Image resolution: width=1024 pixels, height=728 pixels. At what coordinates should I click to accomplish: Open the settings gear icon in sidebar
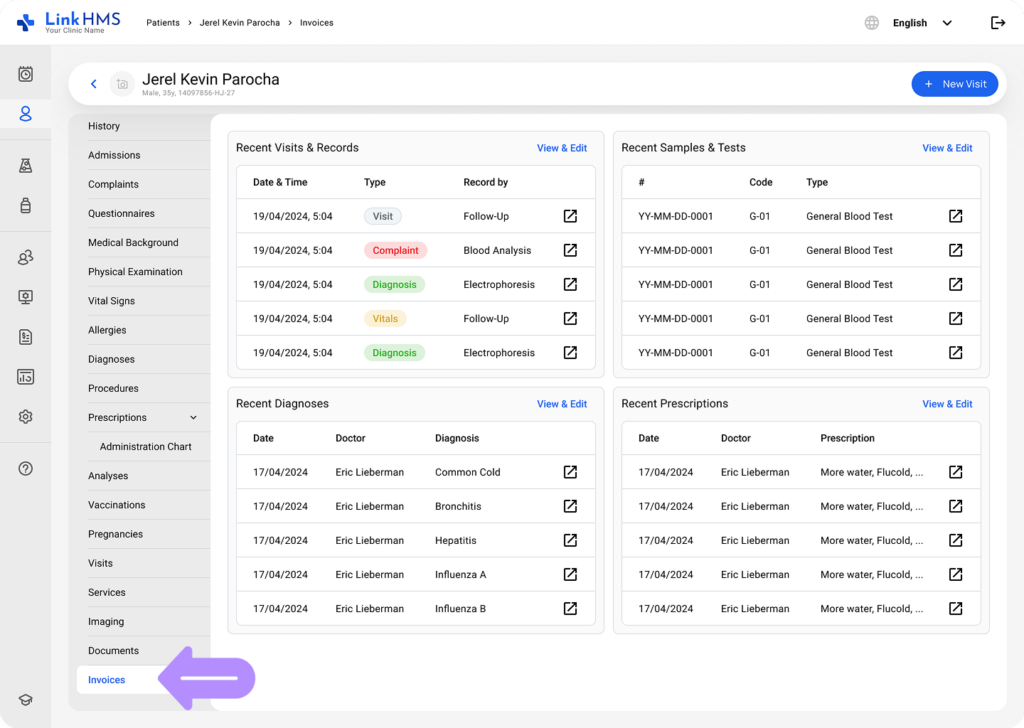pyautogui.click(x=25, y=417)
